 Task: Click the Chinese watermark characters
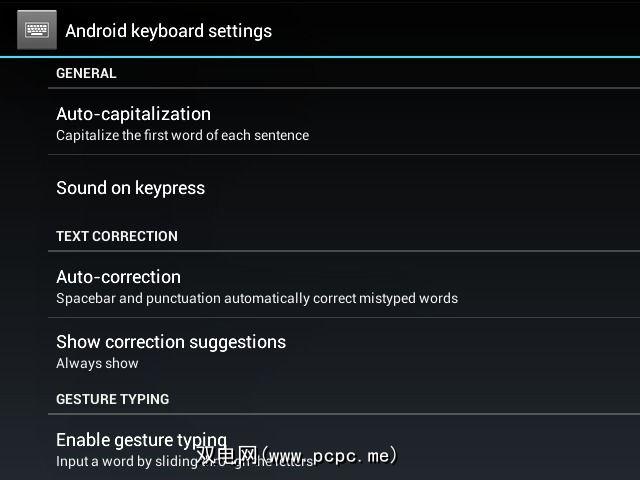227,455
